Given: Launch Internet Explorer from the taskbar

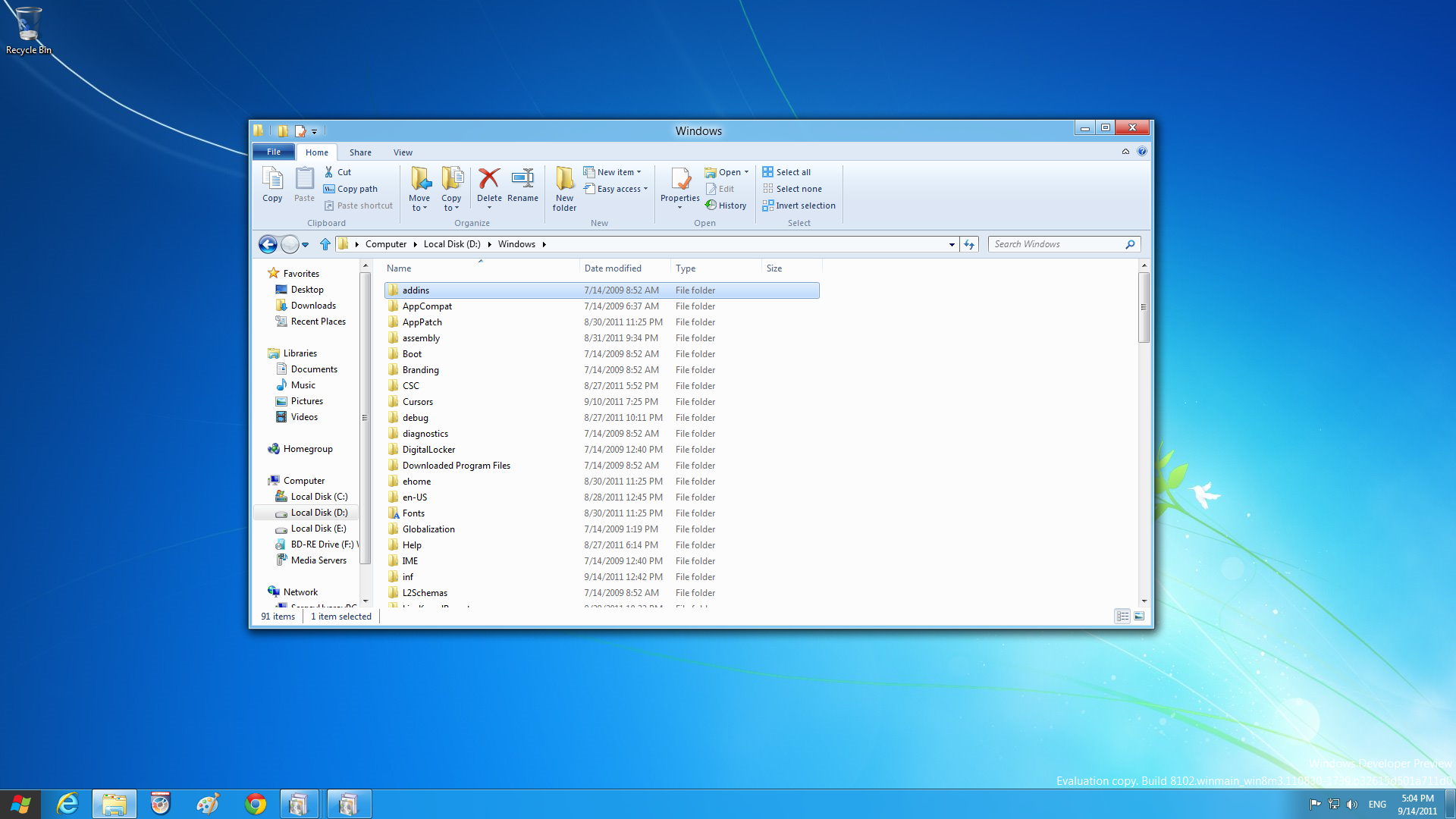Looking at the screenshot, I should (67, 804).
